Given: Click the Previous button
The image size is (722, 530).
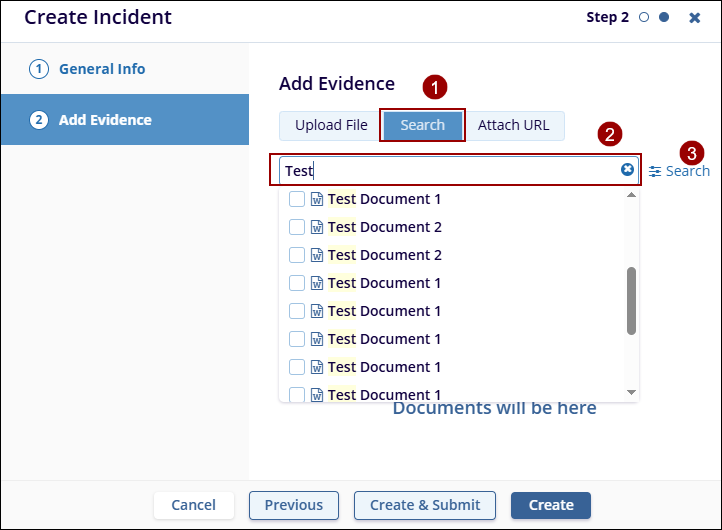Looking at the screenshot, I should point(293,505).
